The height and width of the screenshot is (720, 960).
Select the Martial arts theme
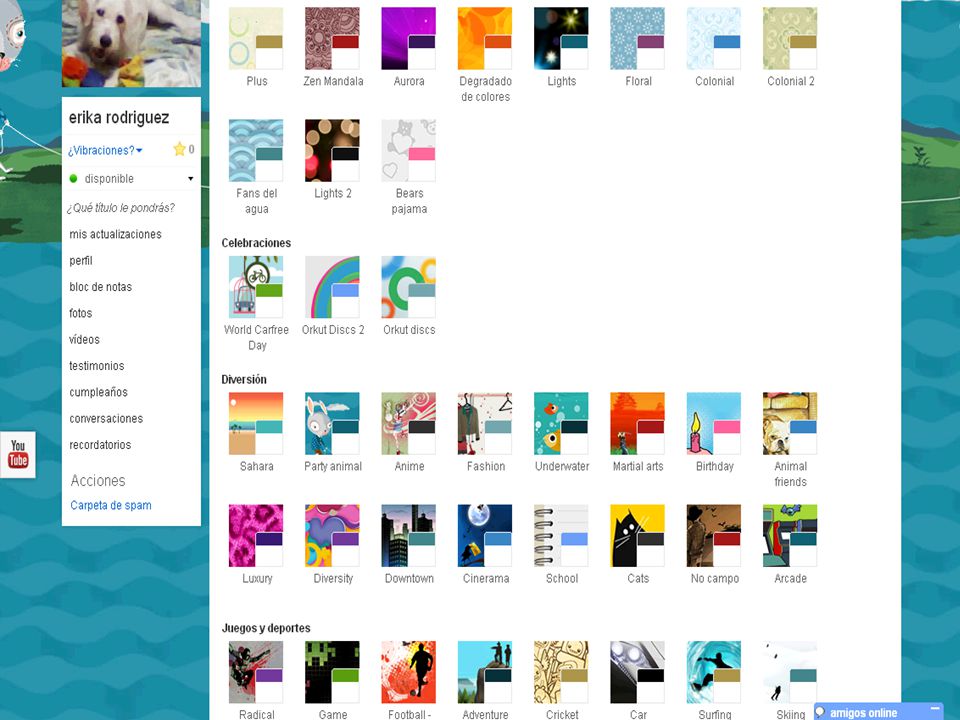[x=637, y=424]
